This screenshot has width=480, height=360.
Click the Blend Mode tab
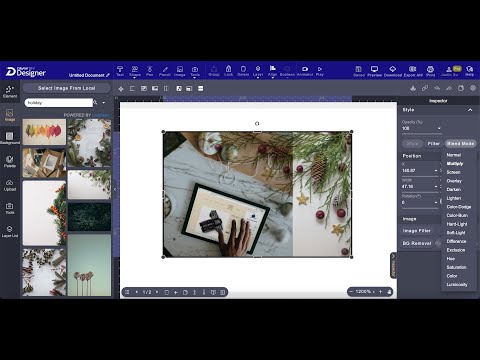460,143
